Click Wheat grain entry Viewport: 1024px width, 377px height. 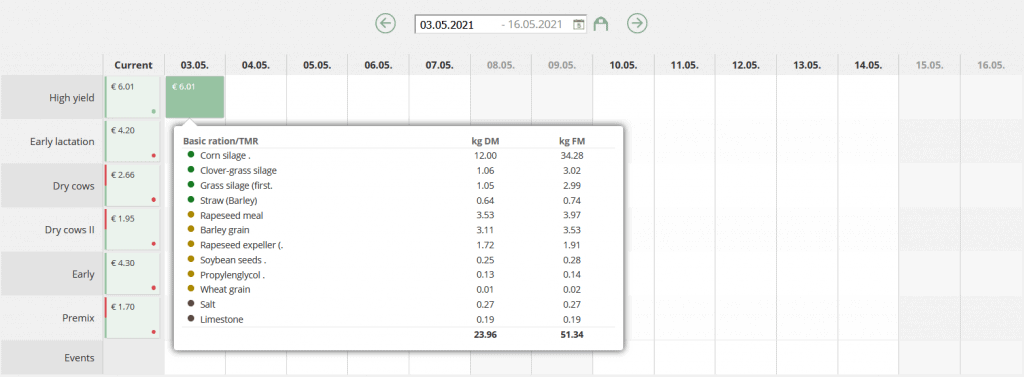tap(225, 289)
